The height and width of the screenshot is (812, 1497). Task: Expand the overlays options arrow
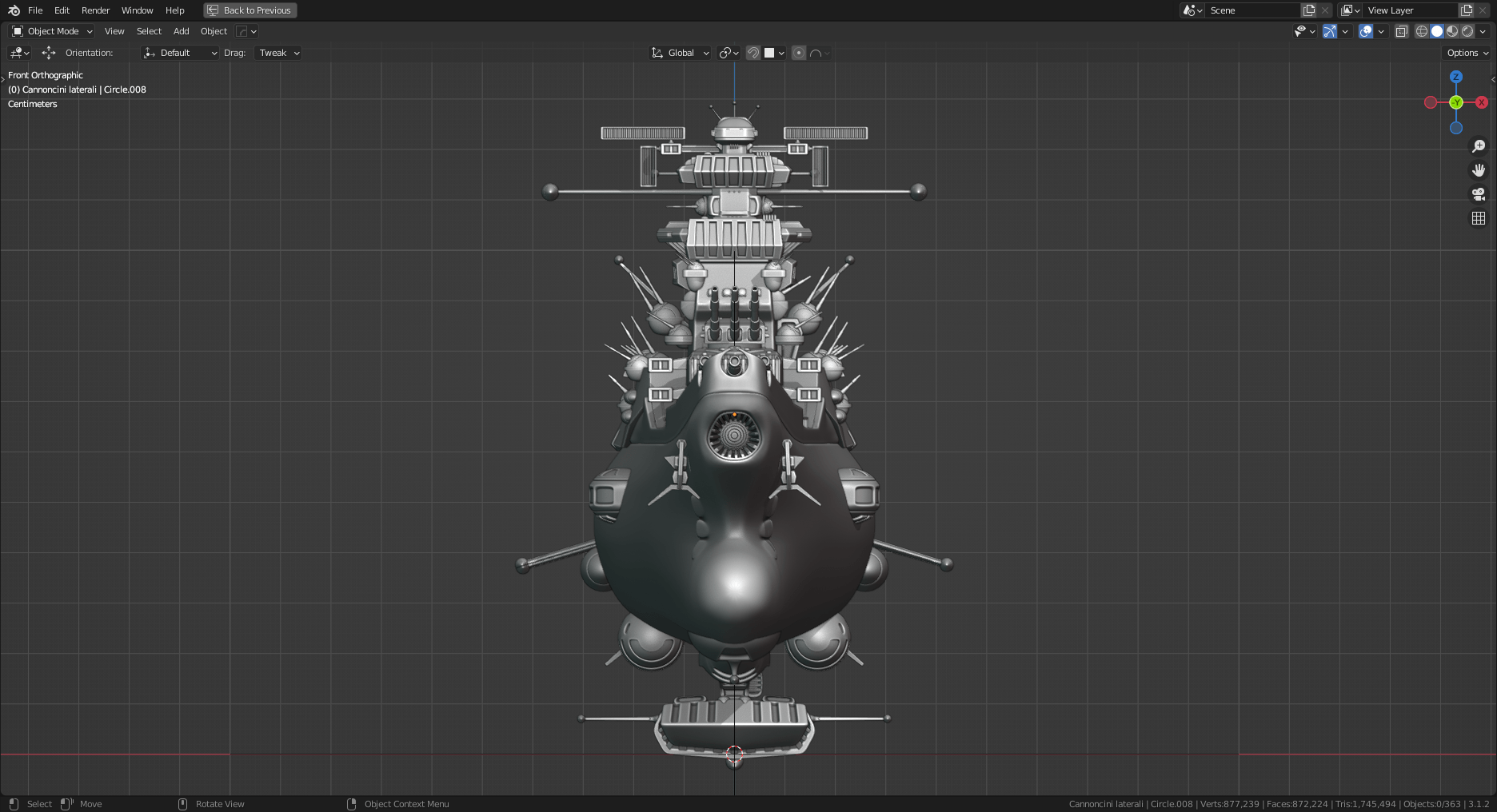coord(1381,31)
